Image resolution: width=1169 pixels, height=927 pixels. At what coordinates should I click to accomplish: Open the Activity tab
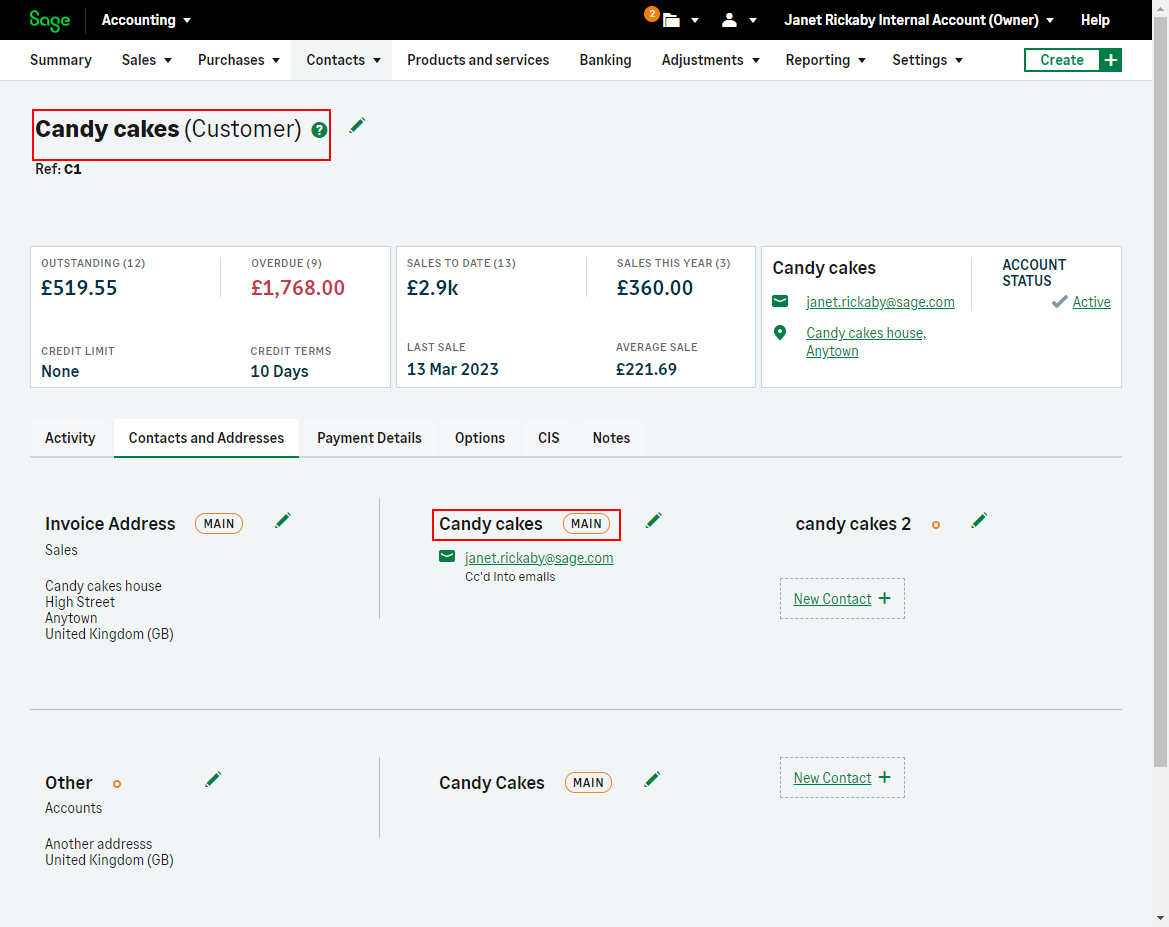(70, 438)
